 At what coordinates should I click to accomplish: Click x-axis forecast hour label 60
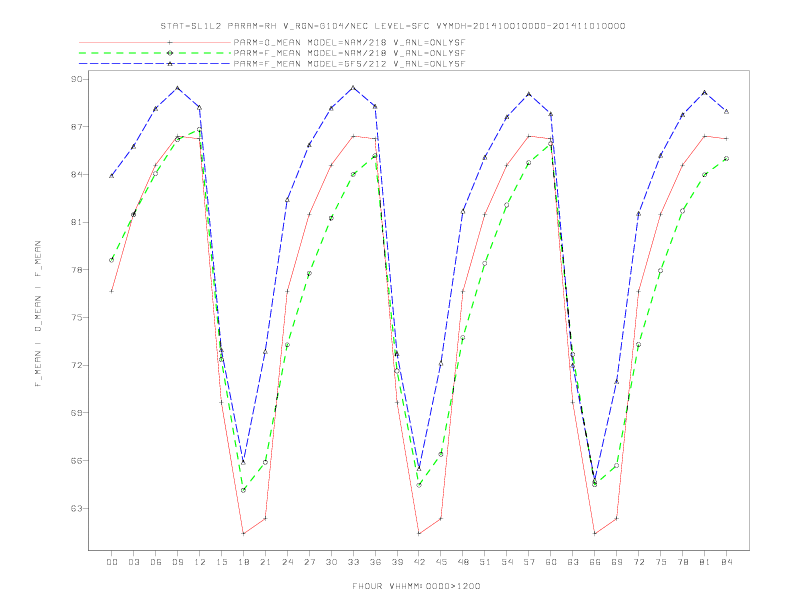551,562
